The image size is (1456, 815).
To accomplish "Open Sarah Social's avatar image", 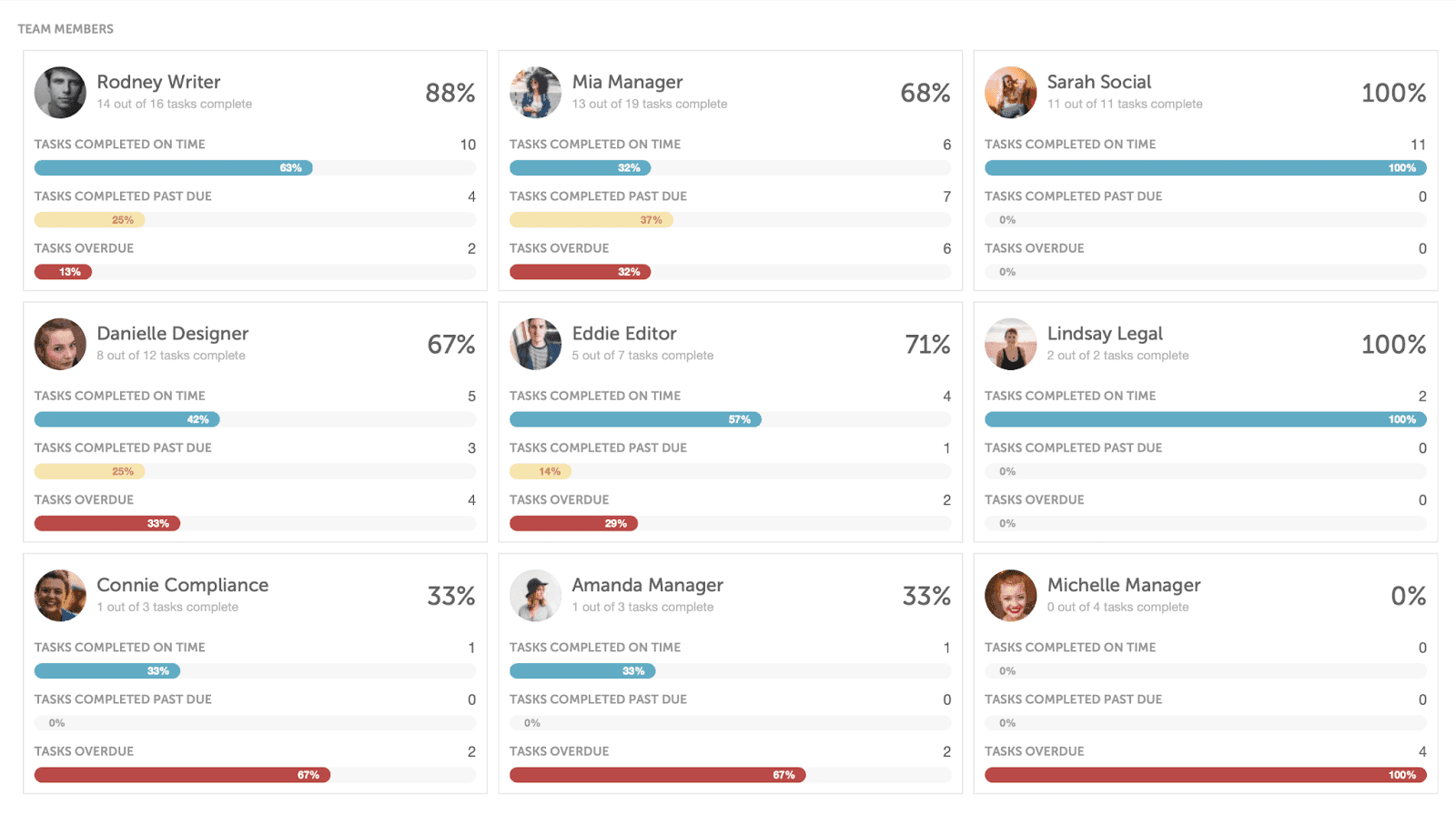I will point(1011,92).
